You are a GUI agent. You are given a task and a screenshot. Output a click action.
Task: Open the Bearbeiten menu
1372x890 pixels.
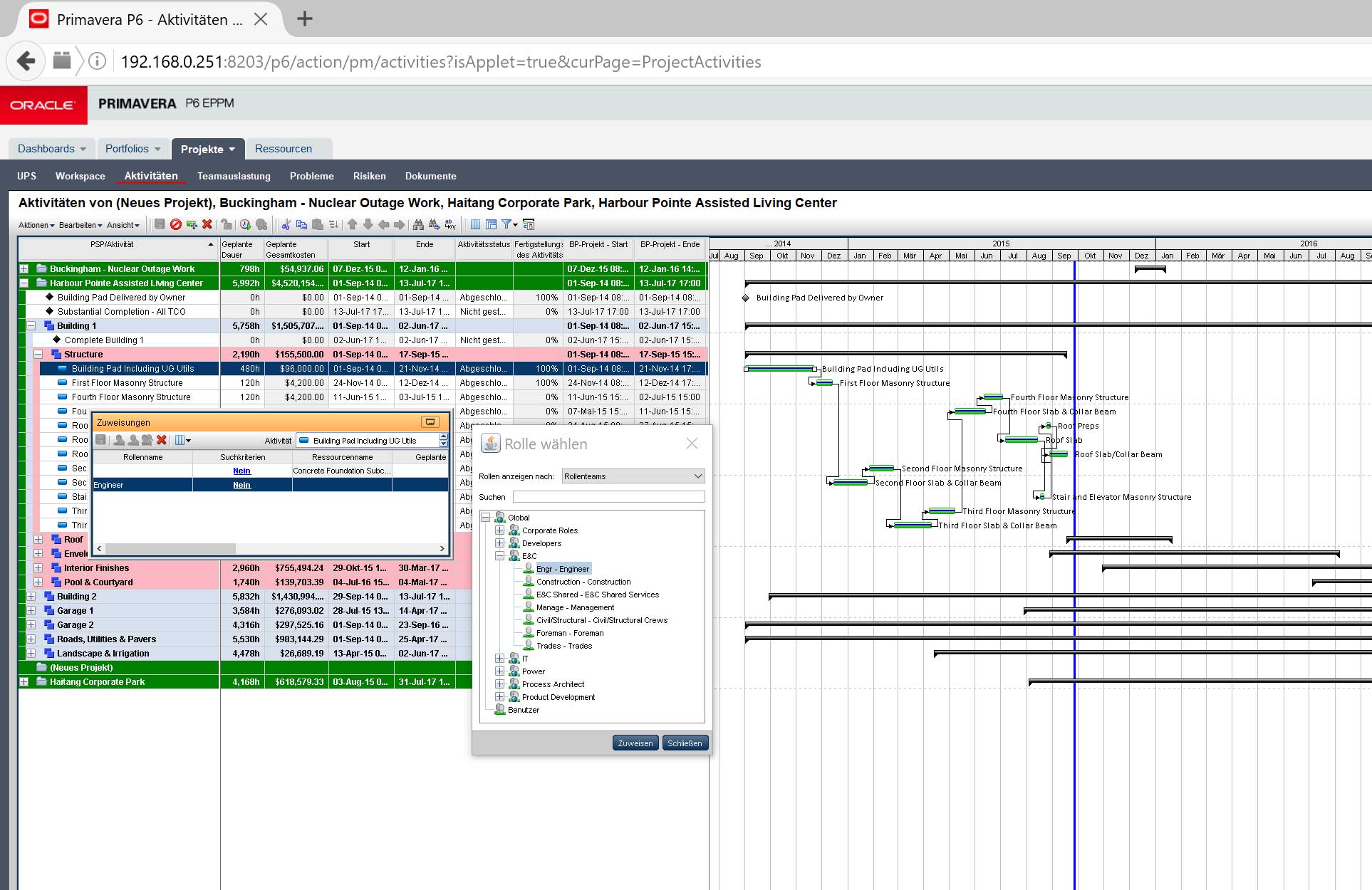(80, 225)
